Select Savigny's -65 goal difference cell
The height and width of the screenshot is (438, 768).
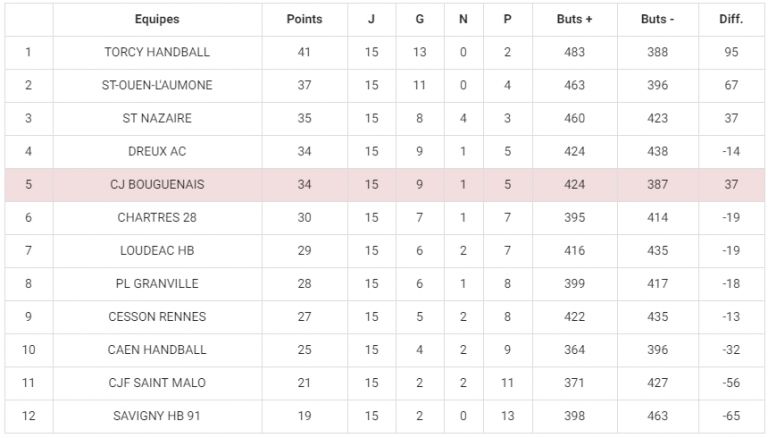[731, 416]
